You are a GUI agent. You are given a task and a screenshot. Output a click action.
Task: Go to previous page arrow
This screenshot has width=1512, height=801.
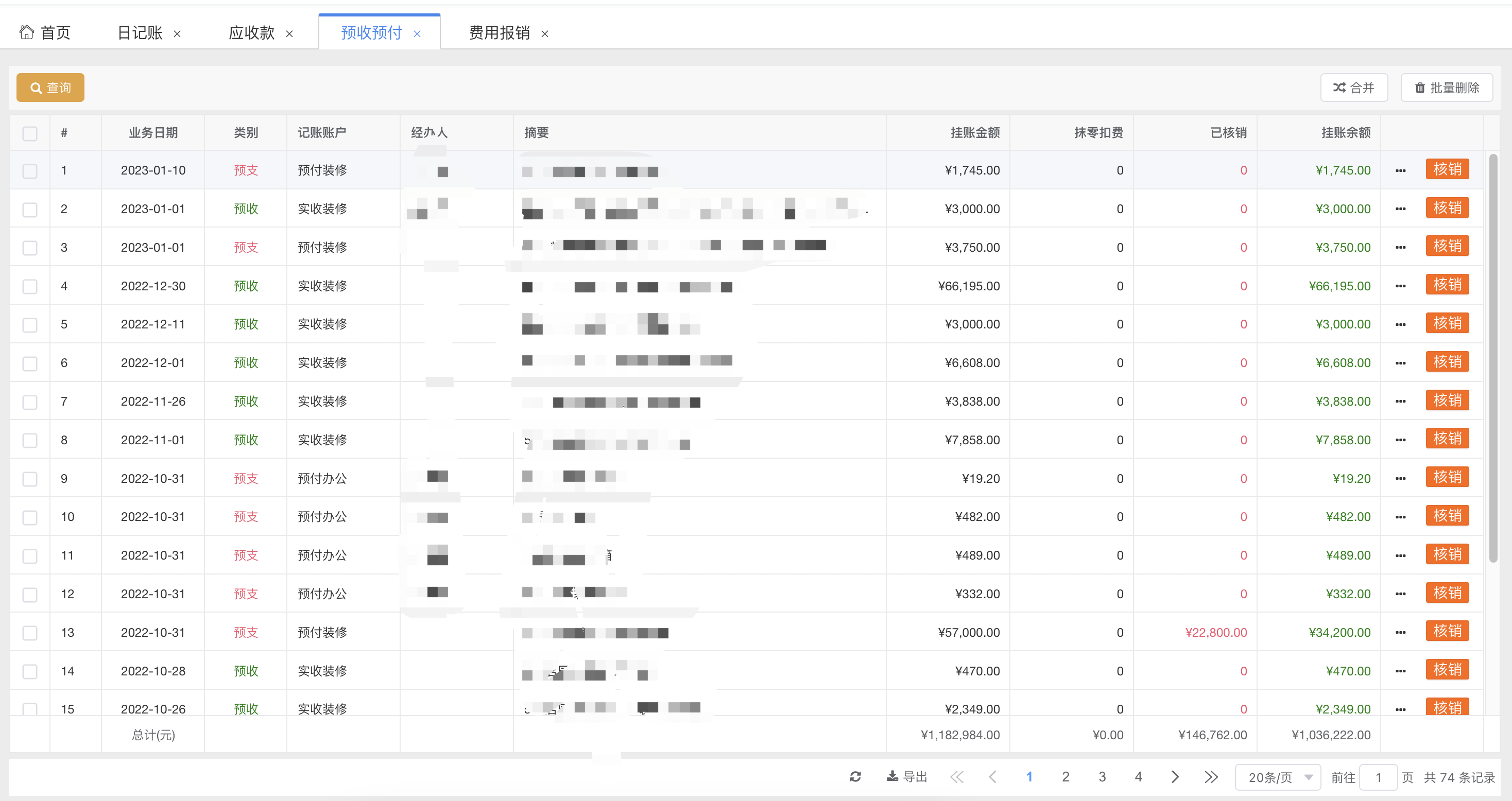pyautogui.click(x=992, y=777)
